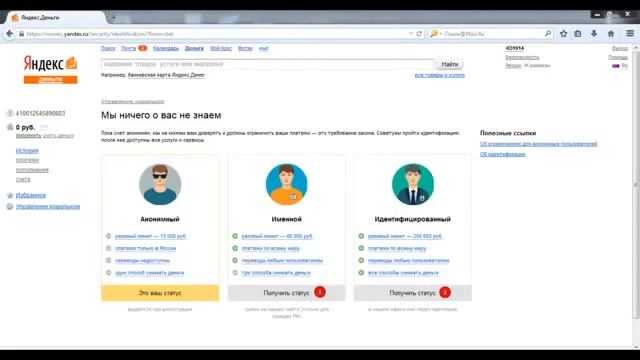Viewport: 640px width, 360px height.
Task: Click the goods and services search field
Action: [268, 64]
